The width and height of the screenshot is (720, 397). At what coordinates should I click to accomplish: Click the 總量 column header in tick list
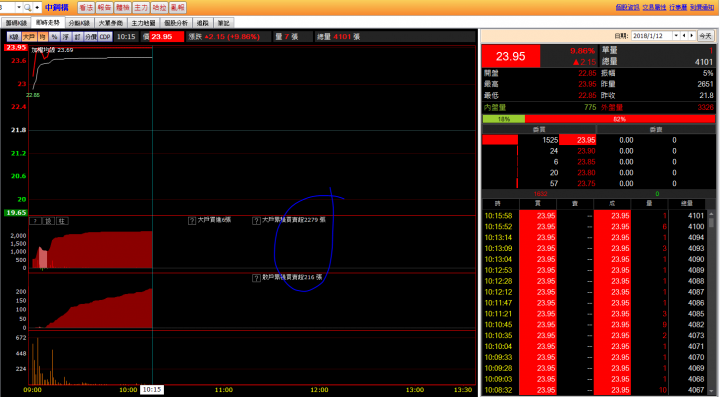pos(686,203)
